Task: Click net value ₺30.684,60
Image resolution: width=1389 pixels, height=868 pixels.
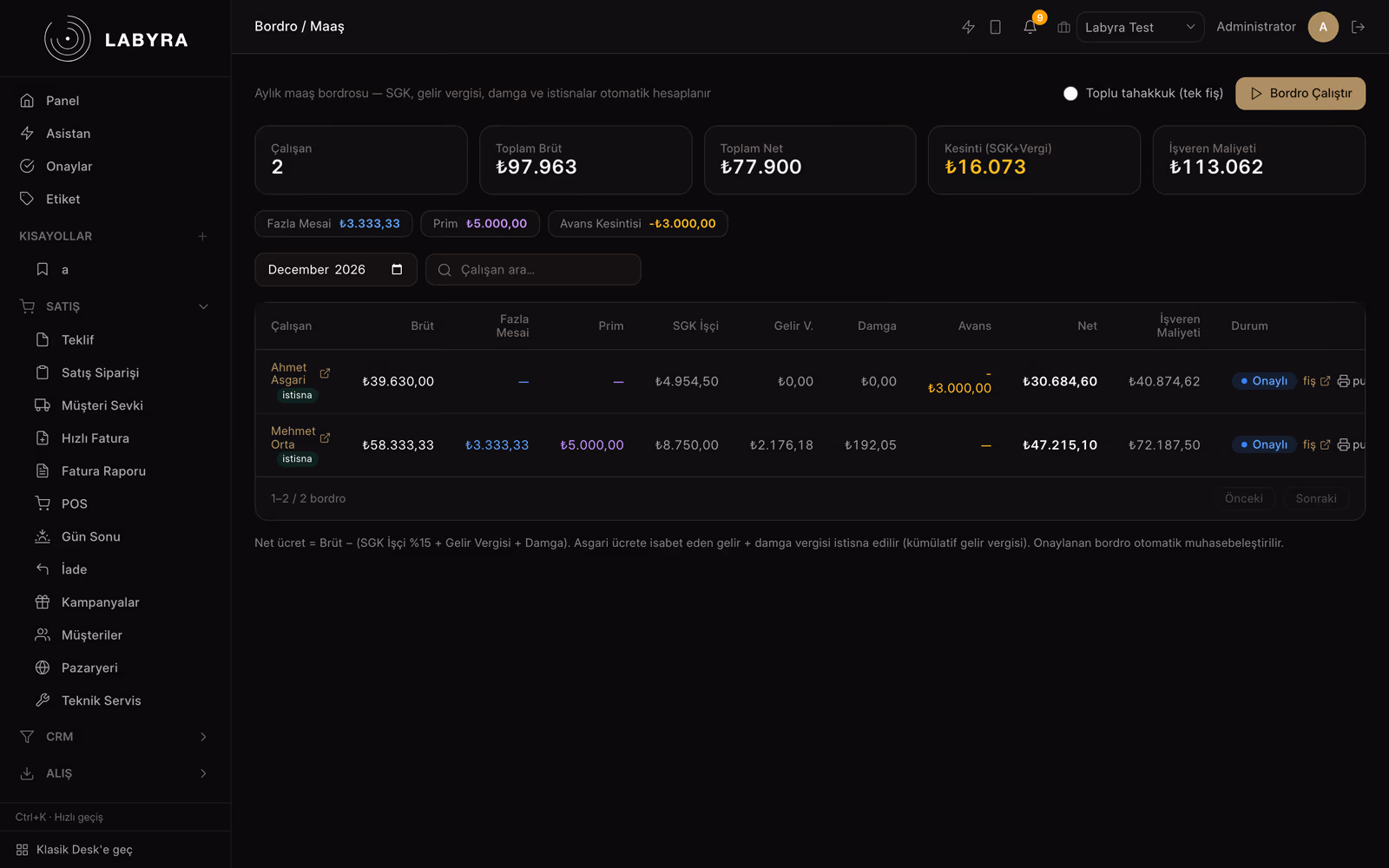Action: pos(1060,381)
